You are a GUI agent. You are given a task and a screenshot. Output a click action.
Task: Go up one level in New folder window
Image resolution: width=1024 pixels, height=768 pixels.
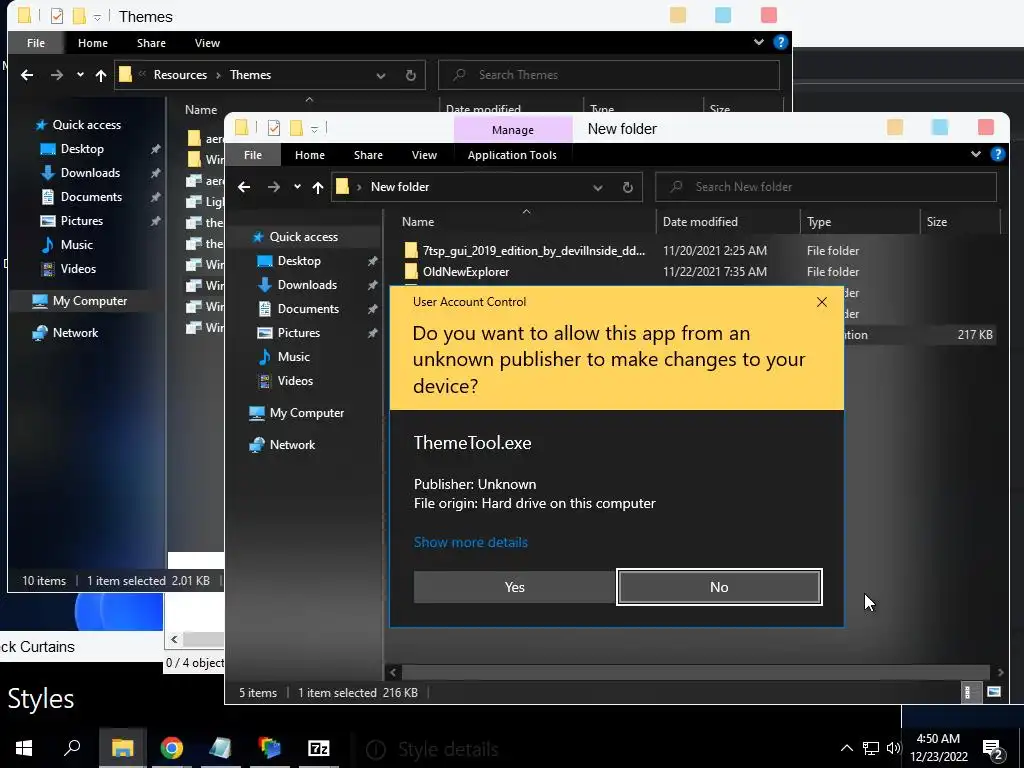click(318, 187)
